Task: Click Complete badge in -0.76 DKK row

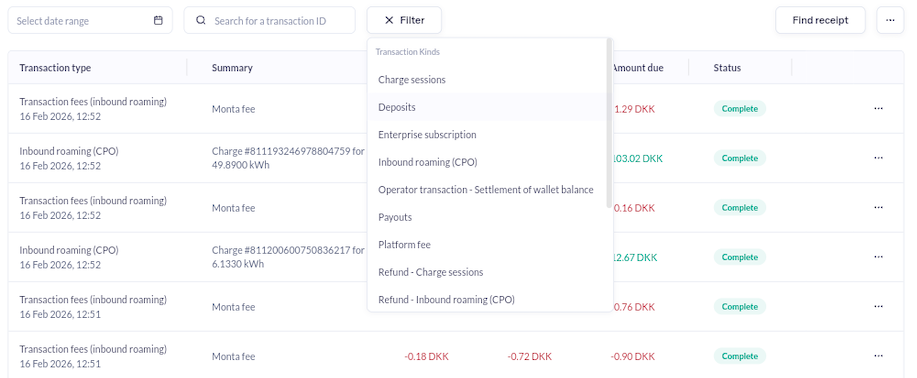Action: pos(740,307)
